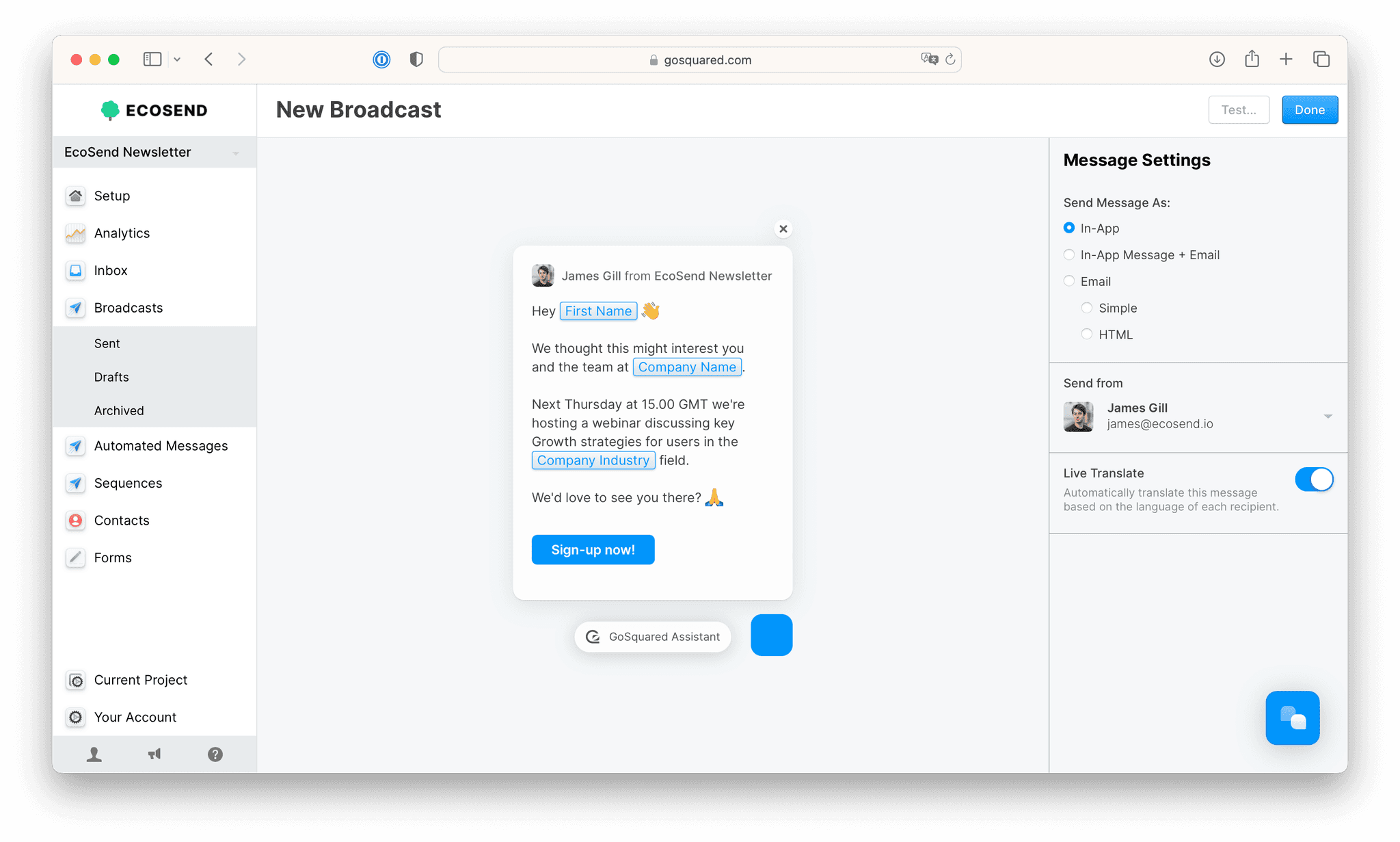Click the Company Name merge tag
The image size is (1400, 842).
tap(687, 367)
